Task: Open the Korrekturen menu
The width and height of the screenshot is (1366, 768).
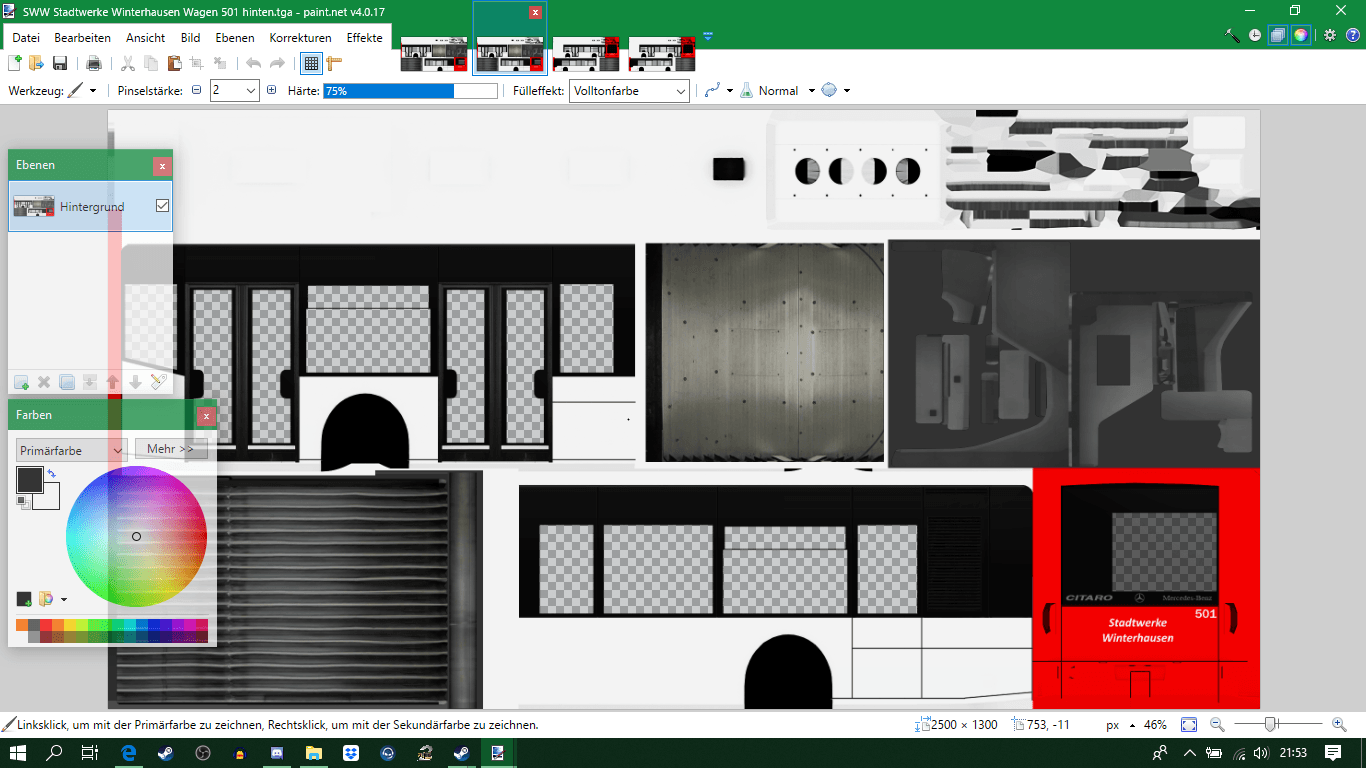Action: pos(300,38)
